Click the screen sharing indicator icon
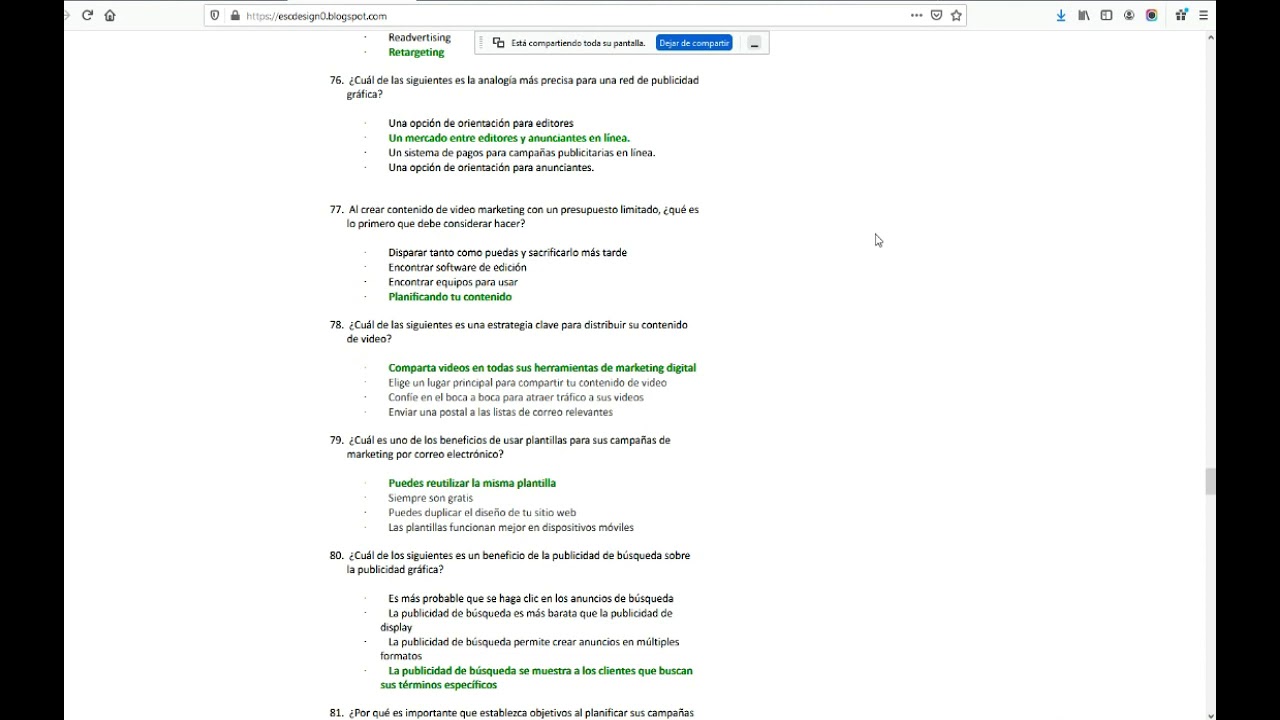This screenshot has width=1280, height=720. [x=499, y=43]
